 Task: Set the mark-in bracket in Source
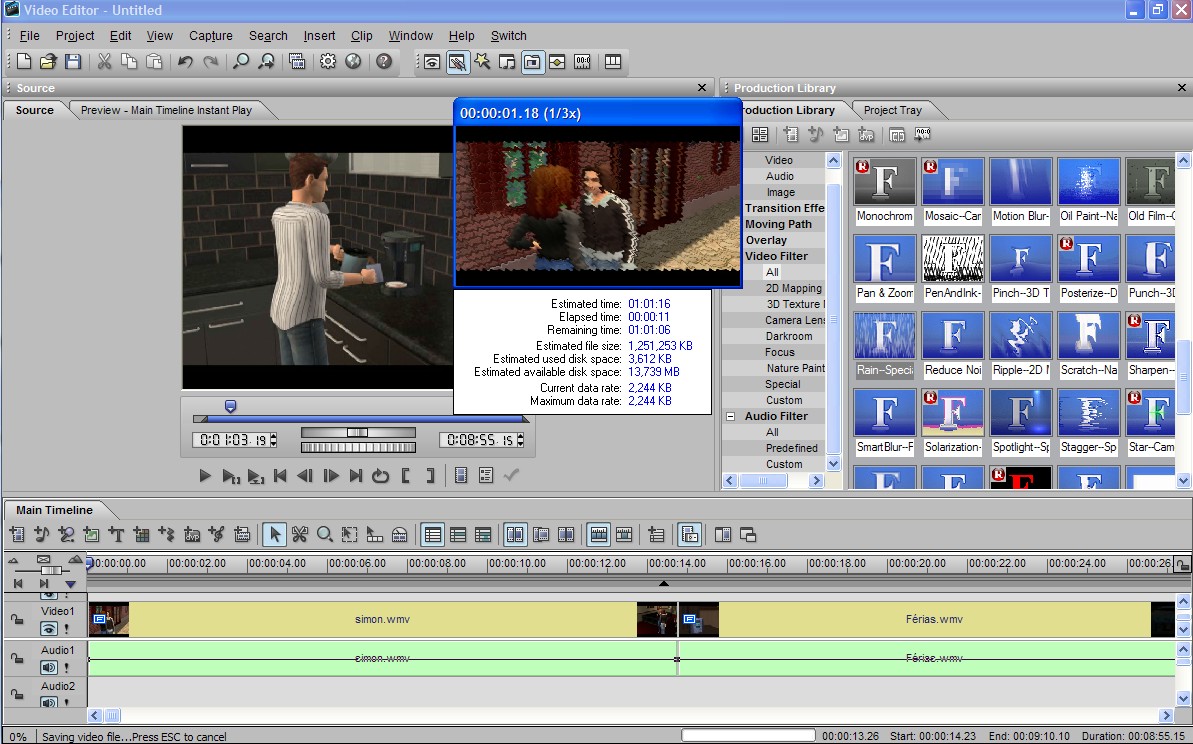click(406, 475)
